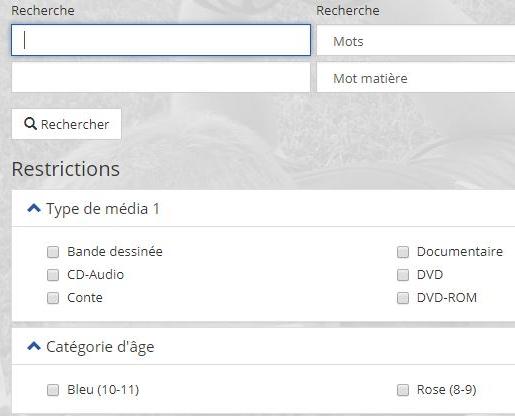
Task: Toggle the DVD checkbox
Action: [403, 275]
